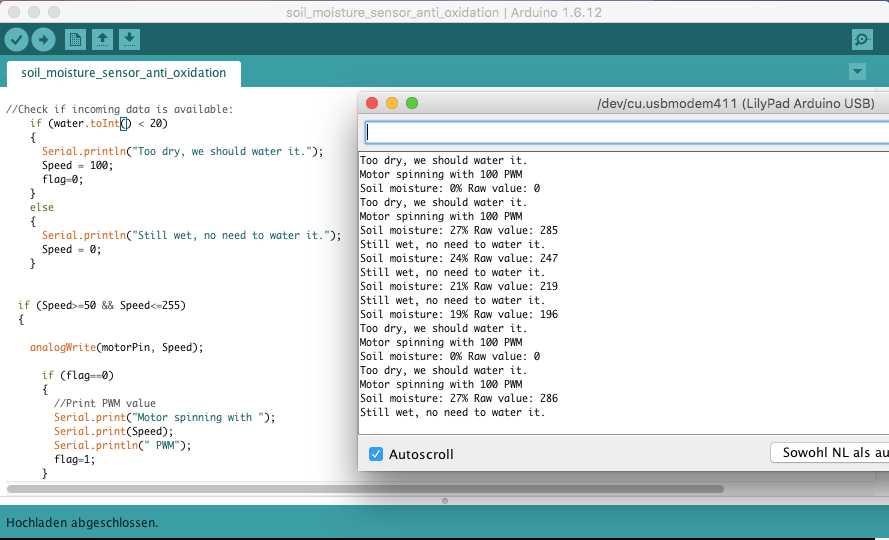Click the code line 'Serial.println(" PWM");'
The height and width of the screenshot is (540, 889).
point(122,445)
